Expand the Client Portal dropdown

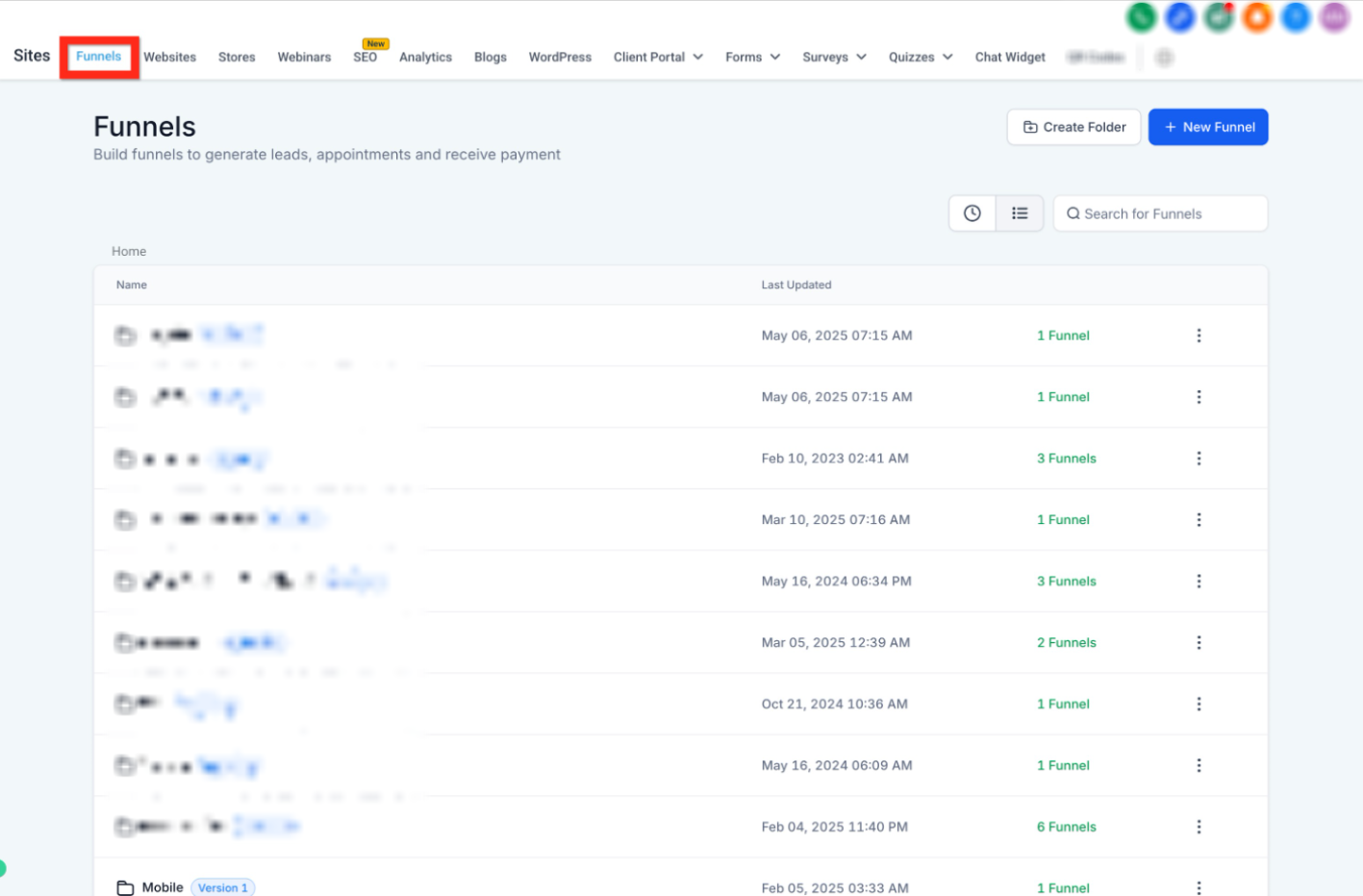(x=658, y=57)
